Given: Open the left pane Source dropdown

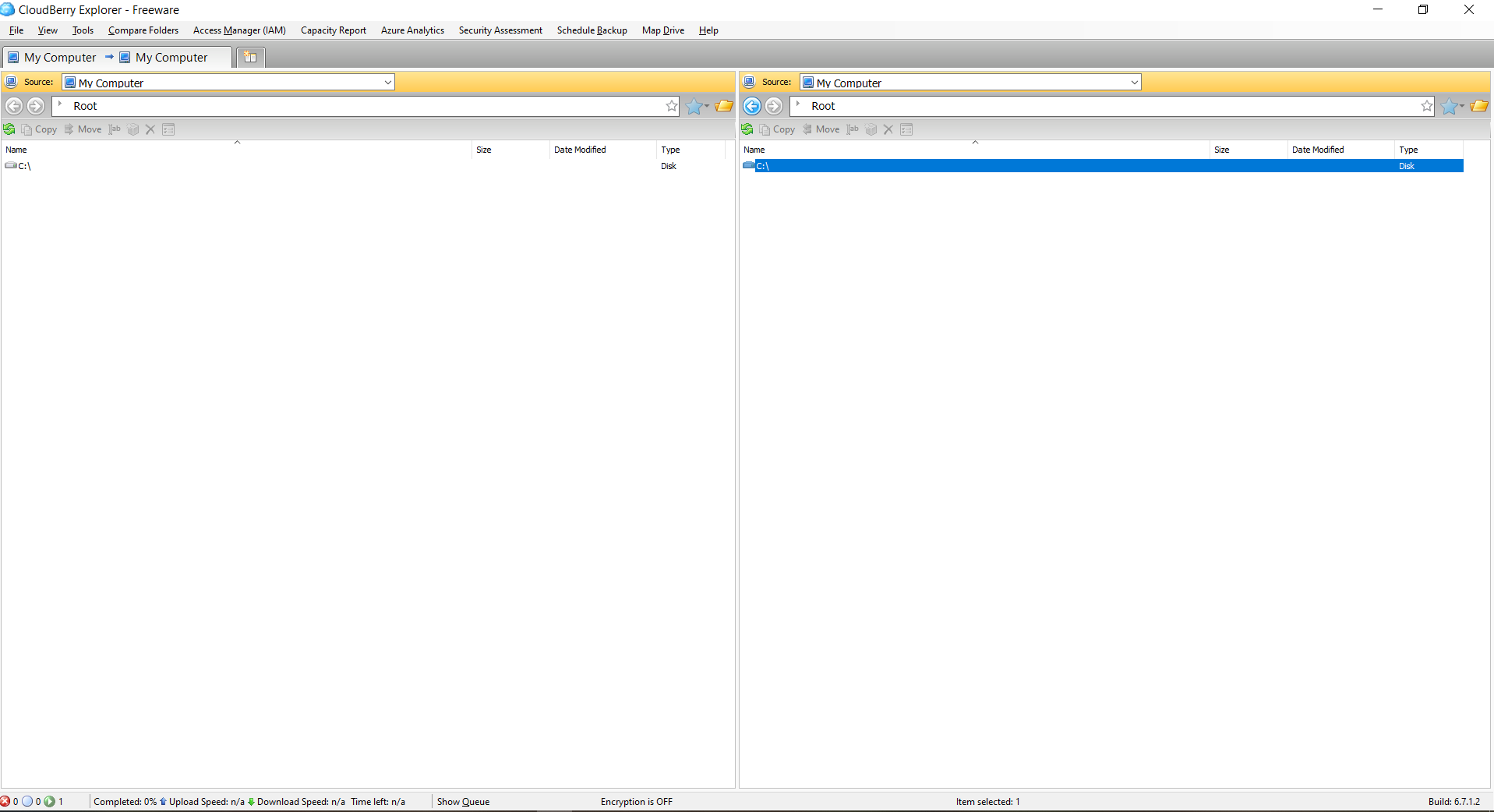Looking at the screenshot, I should coord(387,83).
